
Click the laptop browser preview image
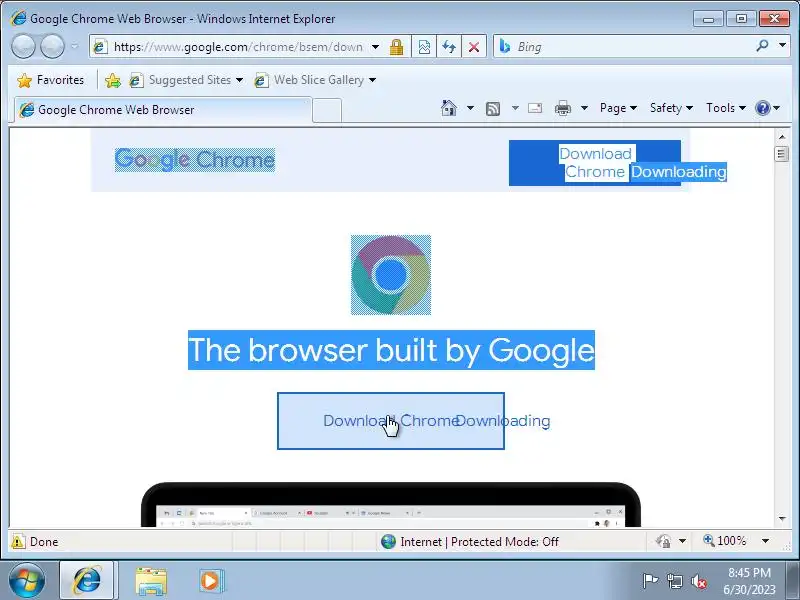(391, 504)
